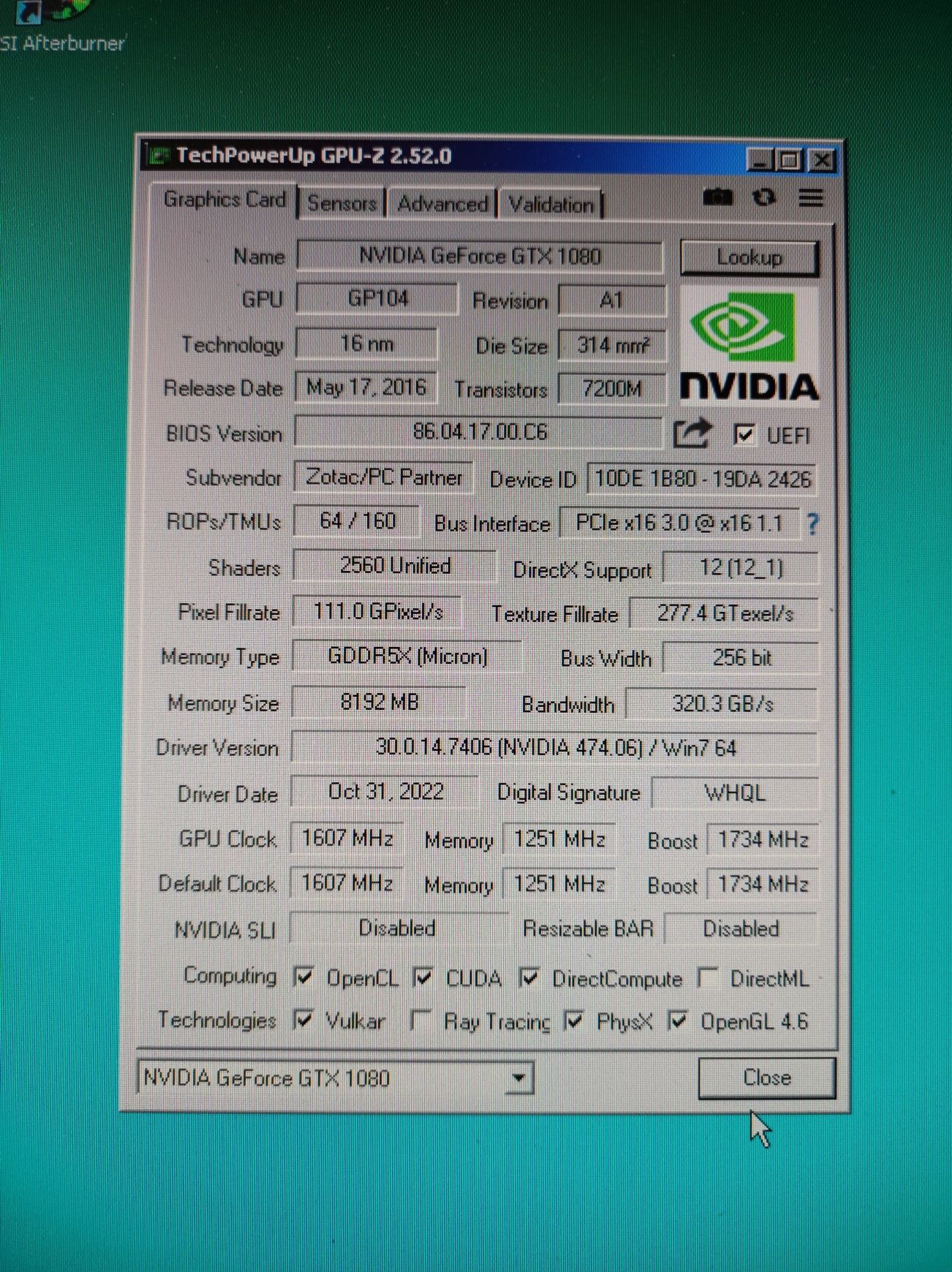Click the Memory Type GDDR5X (Micron) field

407,656
